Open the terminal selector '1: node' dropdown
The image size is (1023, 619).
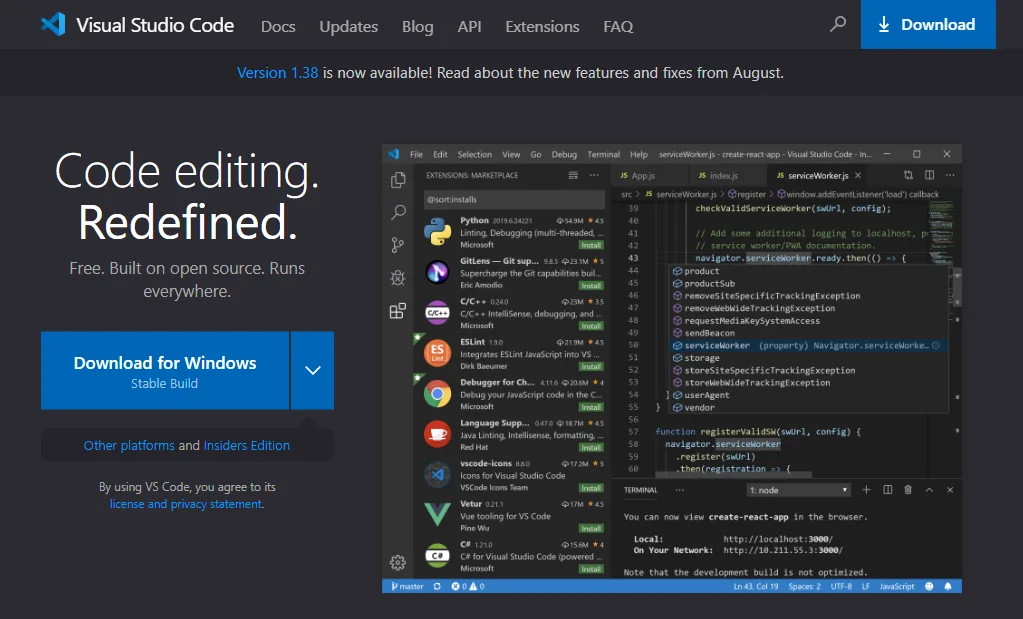pyautogui.click(x=798, y=490)
